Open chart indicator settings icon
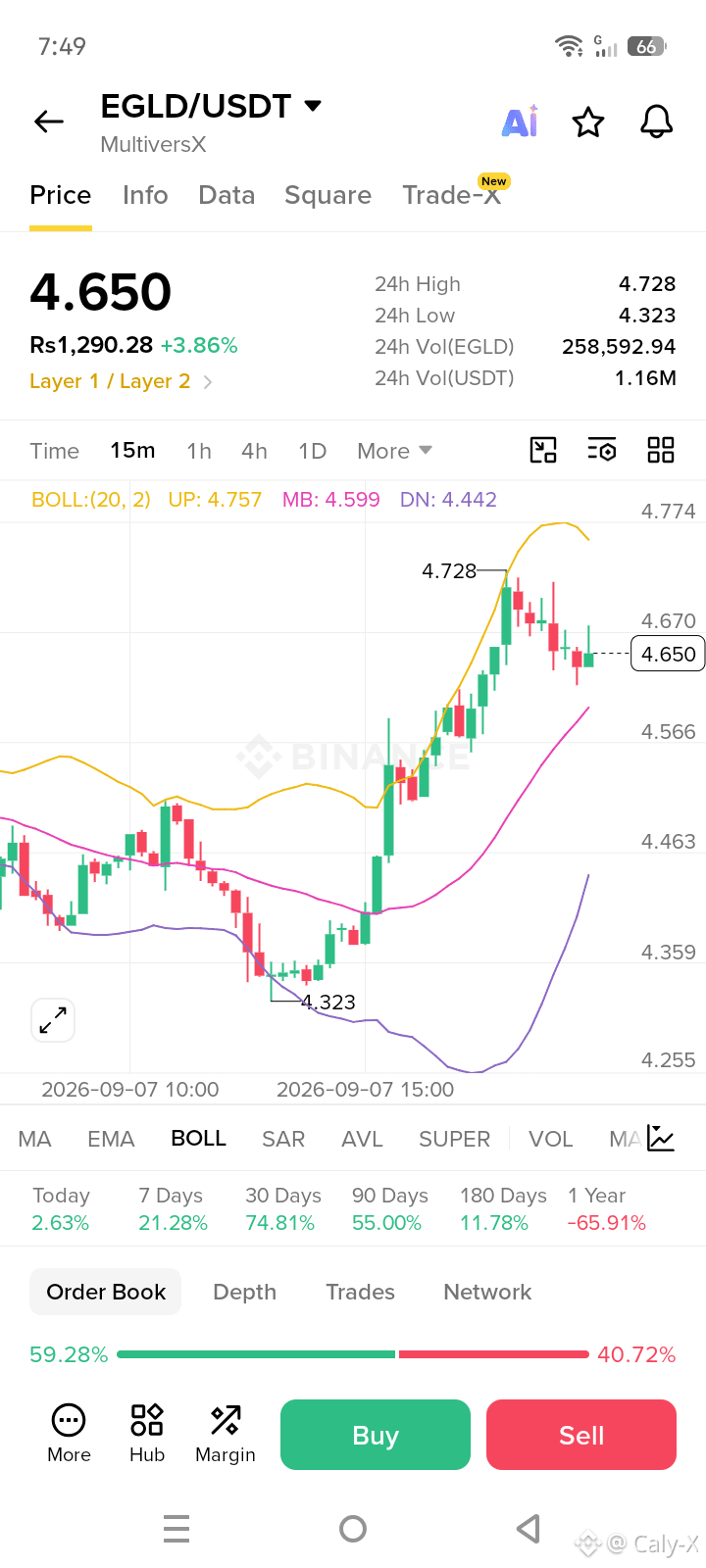The height and width of the screenshot is (1568, 706). click(x=602, y=450)
